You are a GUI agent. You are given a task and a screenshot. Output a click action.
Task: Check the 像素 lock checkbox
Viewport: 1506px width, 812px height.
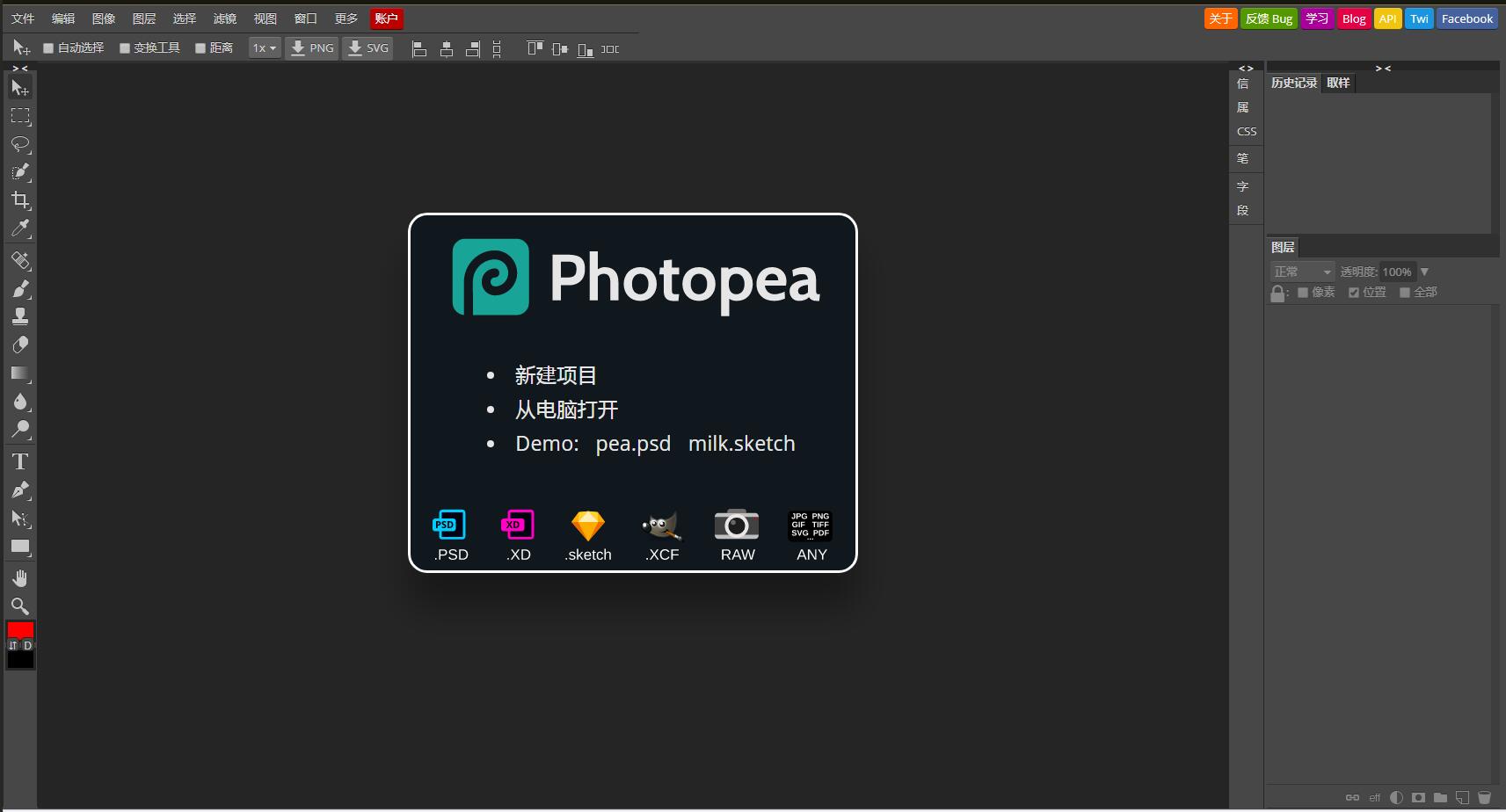pos(1303,293)
